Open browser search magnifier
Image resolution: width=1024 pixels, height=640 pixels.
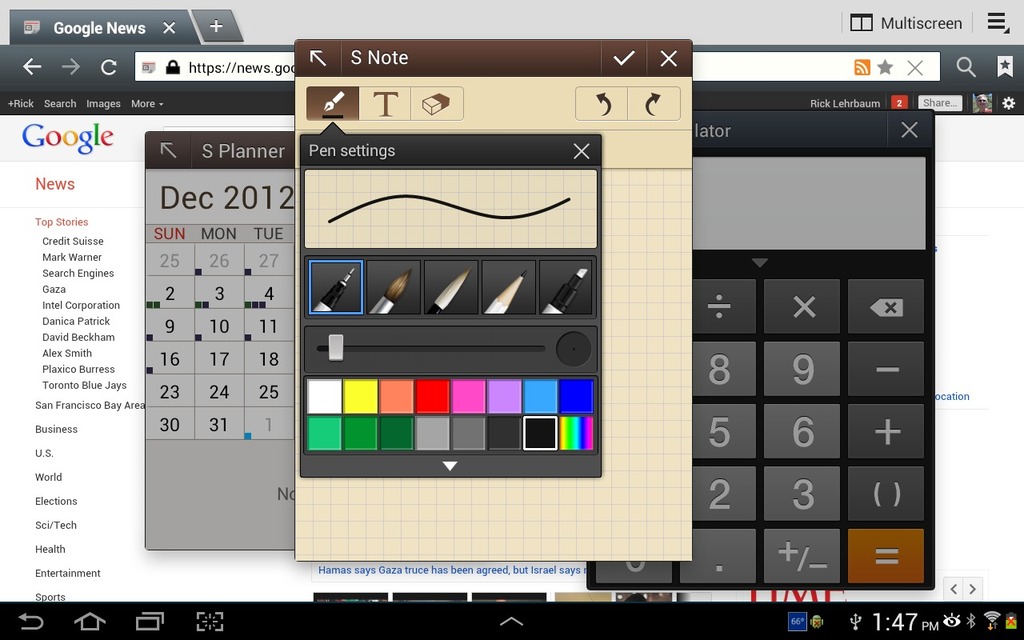coord(966,67)
